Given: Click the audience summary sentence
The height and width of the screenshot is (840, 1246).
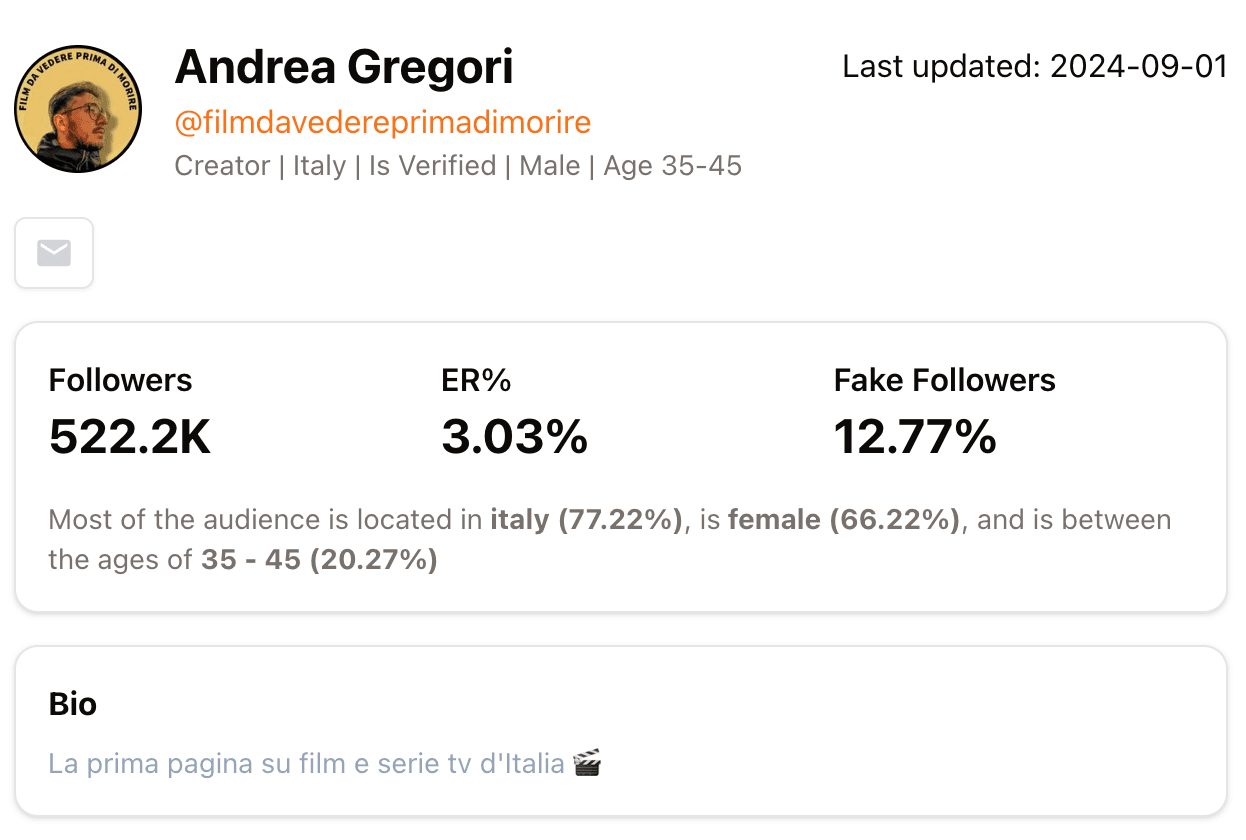Looking at the screenshot, I should (x=610, y=540).
